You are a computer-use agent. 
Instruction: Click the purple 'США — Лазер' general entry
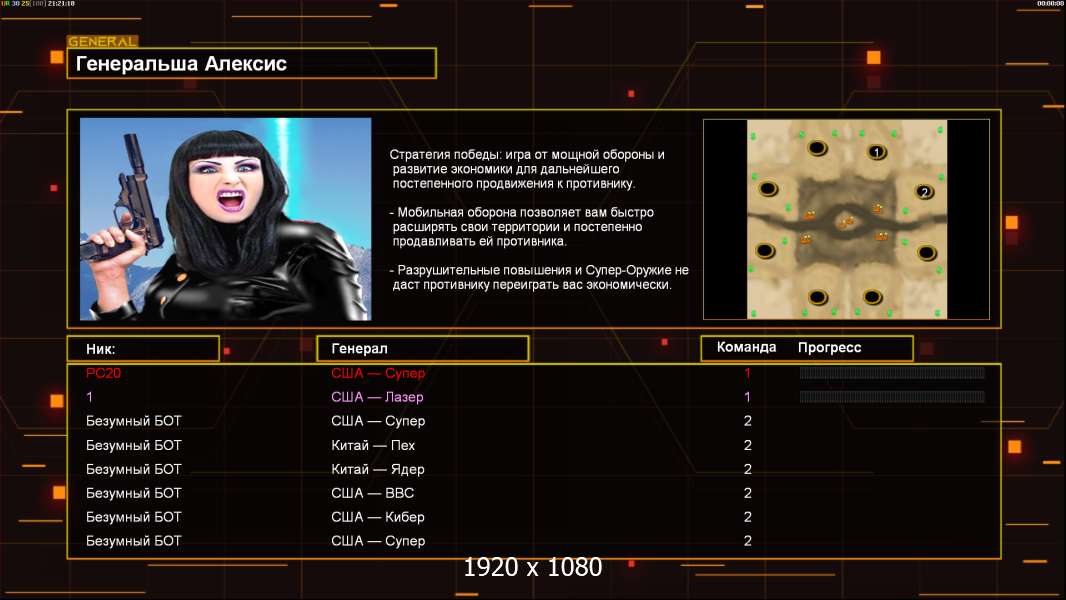(x=377, y=397)
